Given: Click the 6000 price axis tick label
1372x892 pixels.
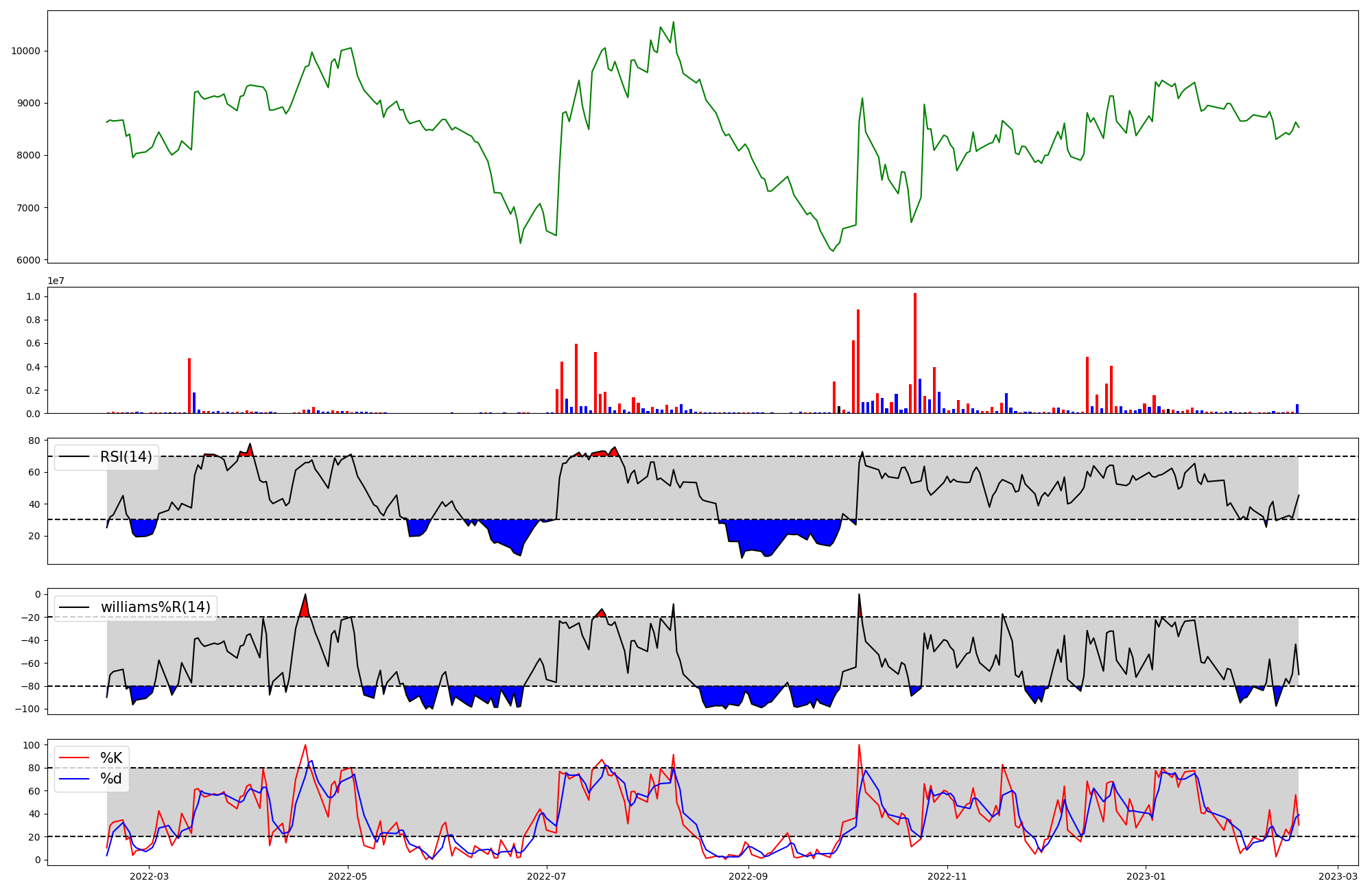Looking at the screenshot, I should 28,260.
